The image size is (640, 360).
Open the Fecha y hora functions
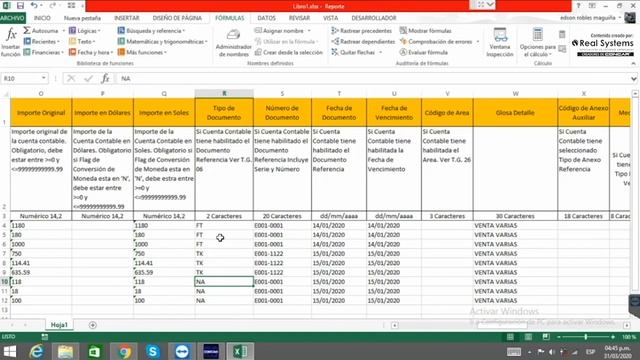(x=91, y=52)
